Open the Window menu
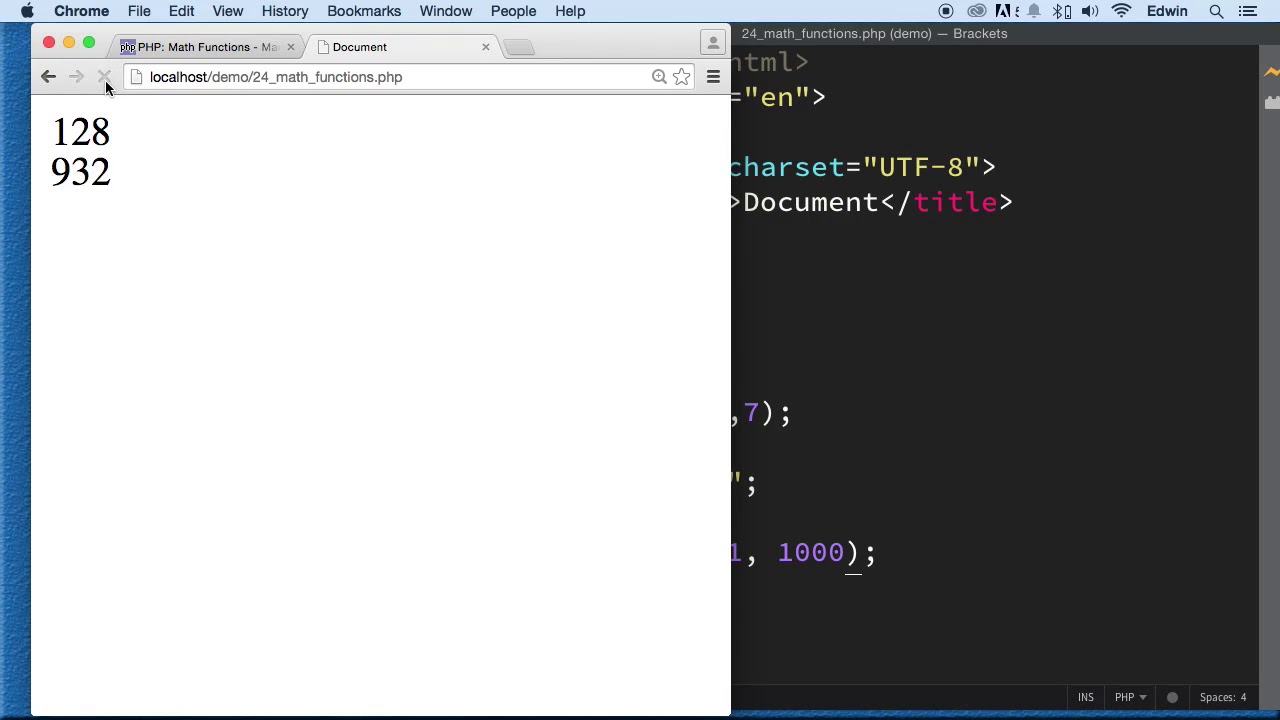Viewport: 1280px width, 720px height. click(x=446, y=11)
